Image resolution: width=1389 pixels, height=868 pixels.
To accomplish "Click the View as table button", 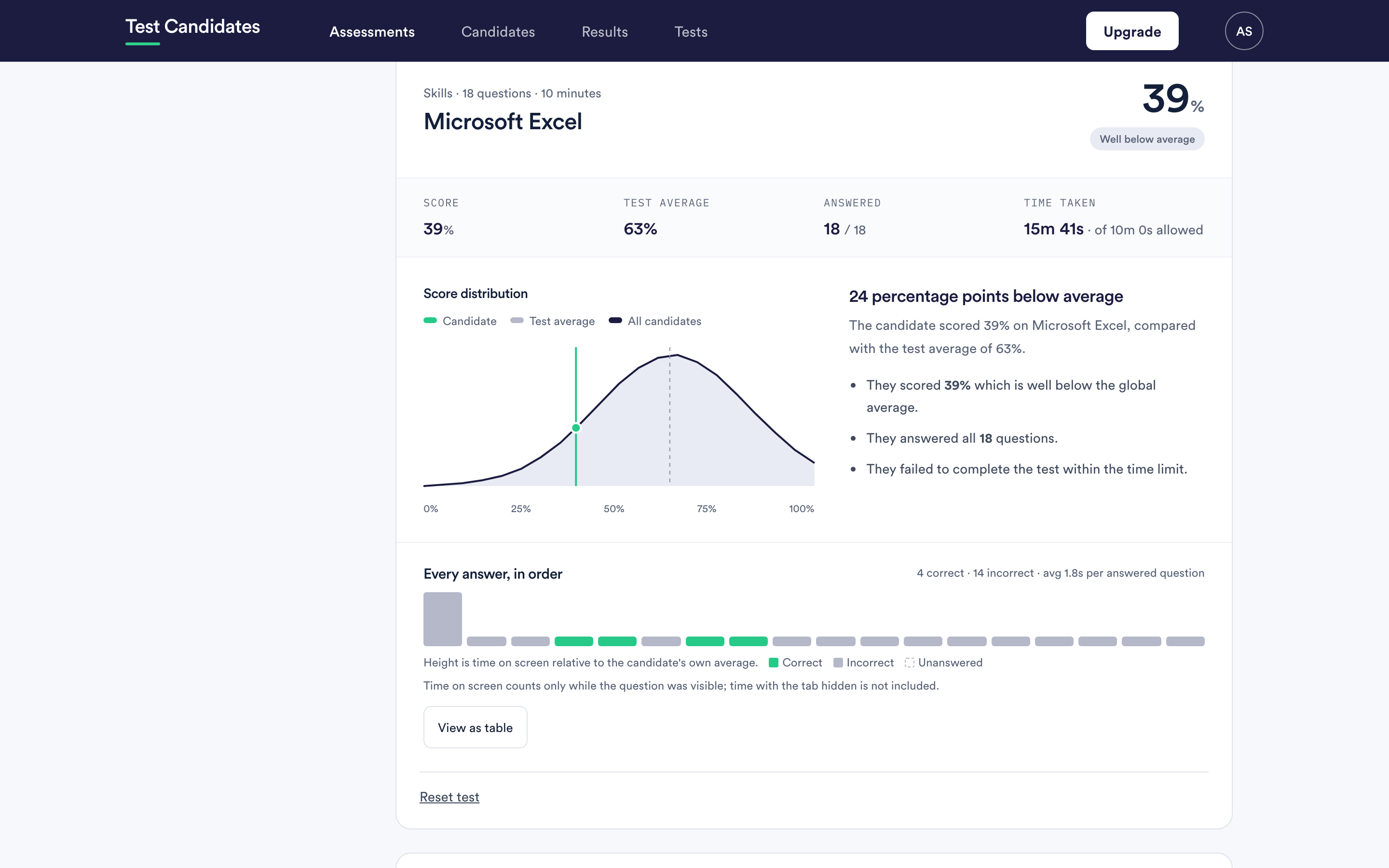I will 475,727.
